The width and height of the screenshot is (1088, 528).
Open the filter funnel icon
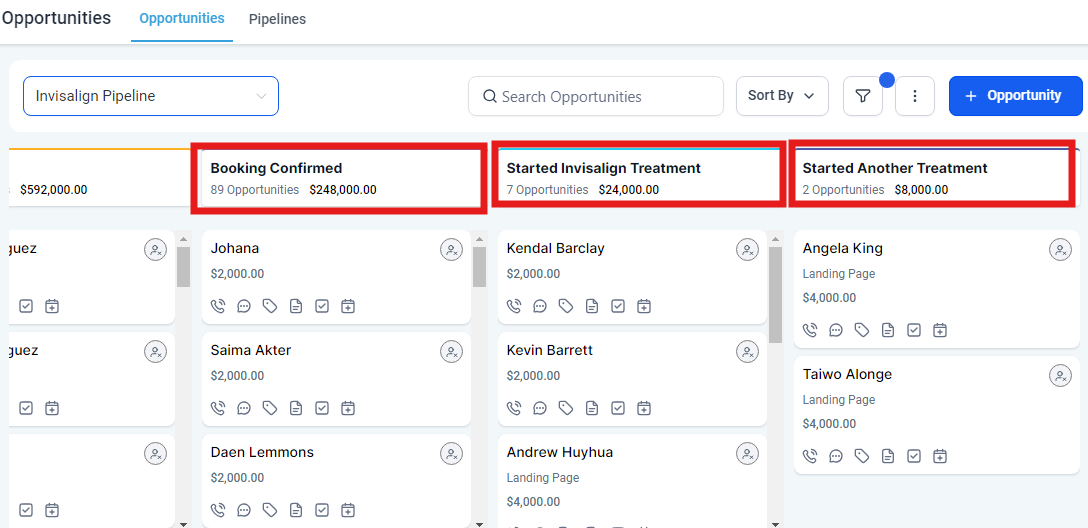862,96
